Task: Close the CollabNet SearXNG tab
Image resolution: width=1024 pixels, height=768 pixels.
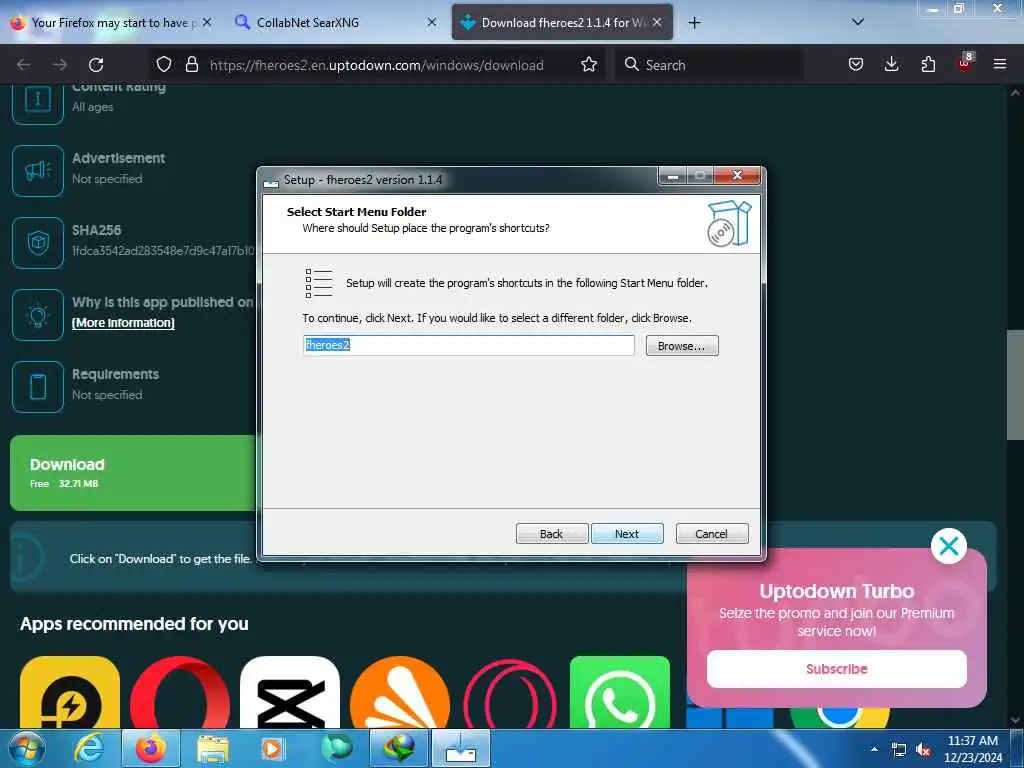Action: coord(432,22)
